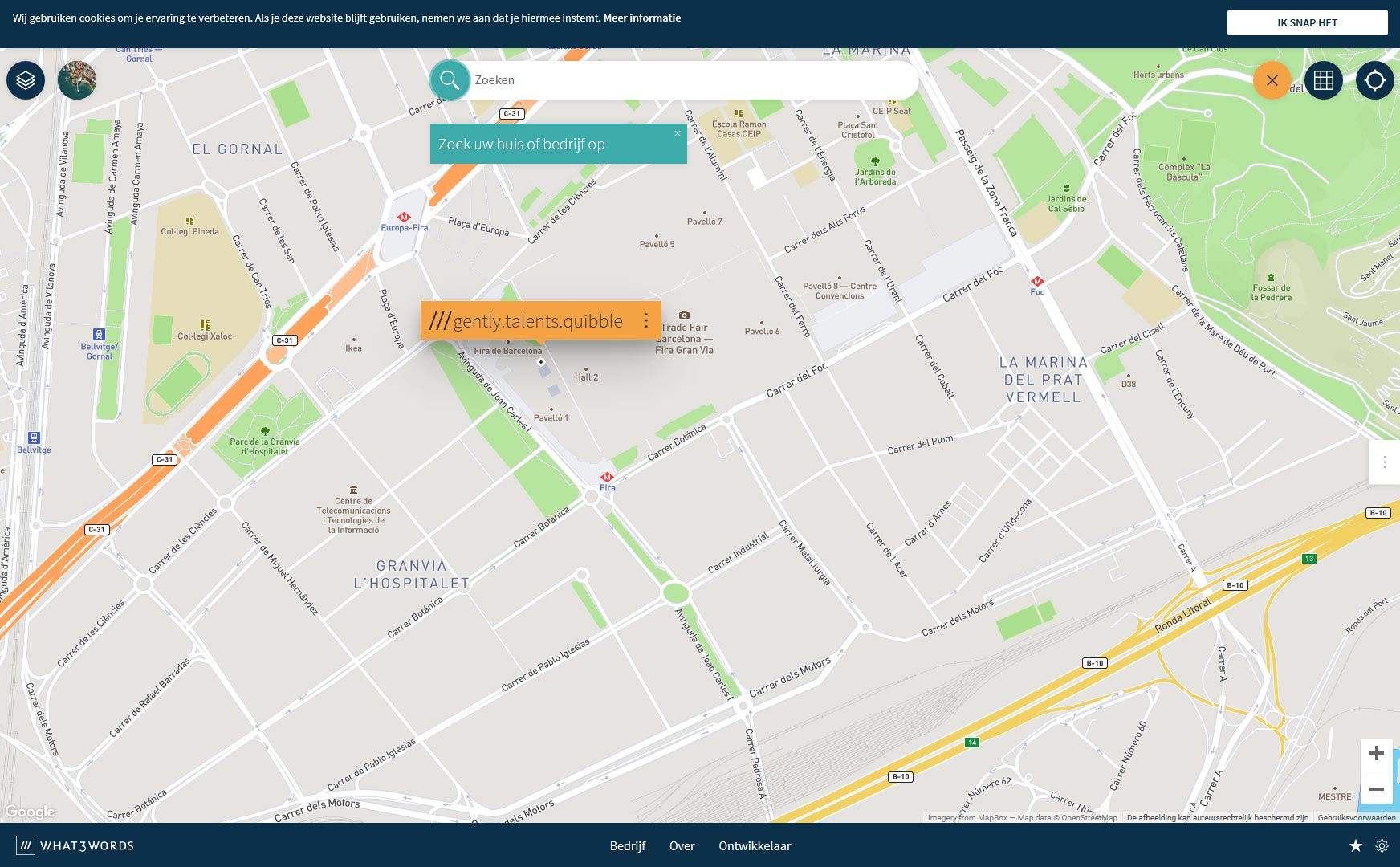Click the exit 13 highway marker
This screenshot has width=1400, height=867.
(1309, 559)
